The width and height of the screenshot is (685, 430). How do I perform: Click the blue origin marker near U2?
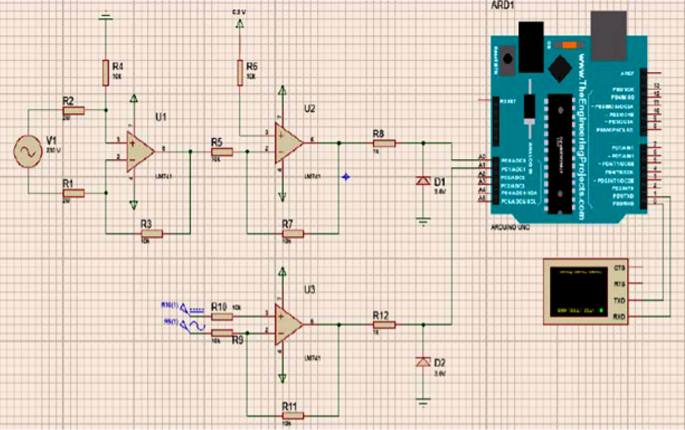point(346,177)
